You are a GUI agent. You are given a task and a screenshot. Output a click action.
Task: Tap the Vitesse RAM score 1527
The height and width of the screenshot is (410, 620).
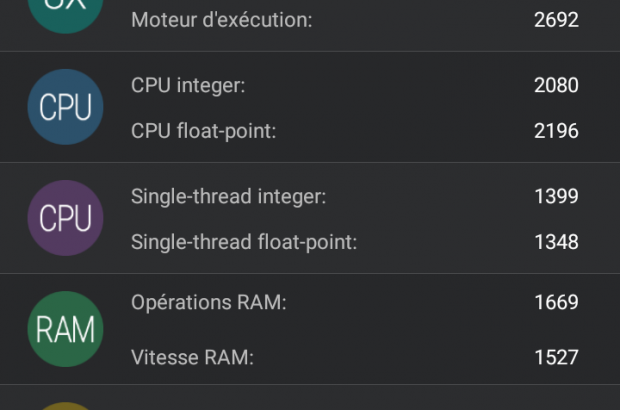556,357
